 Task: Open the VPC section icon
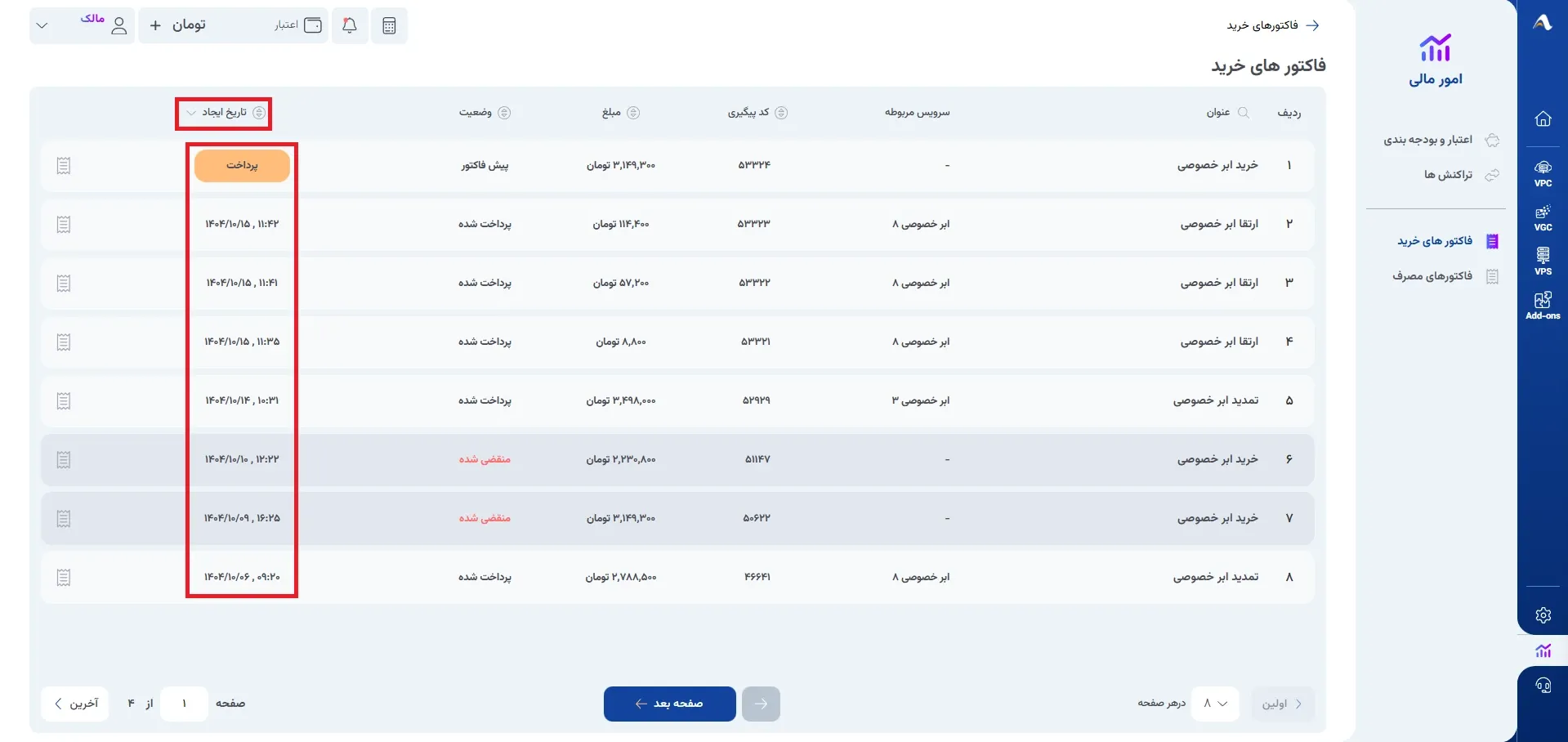(1543, 173)
